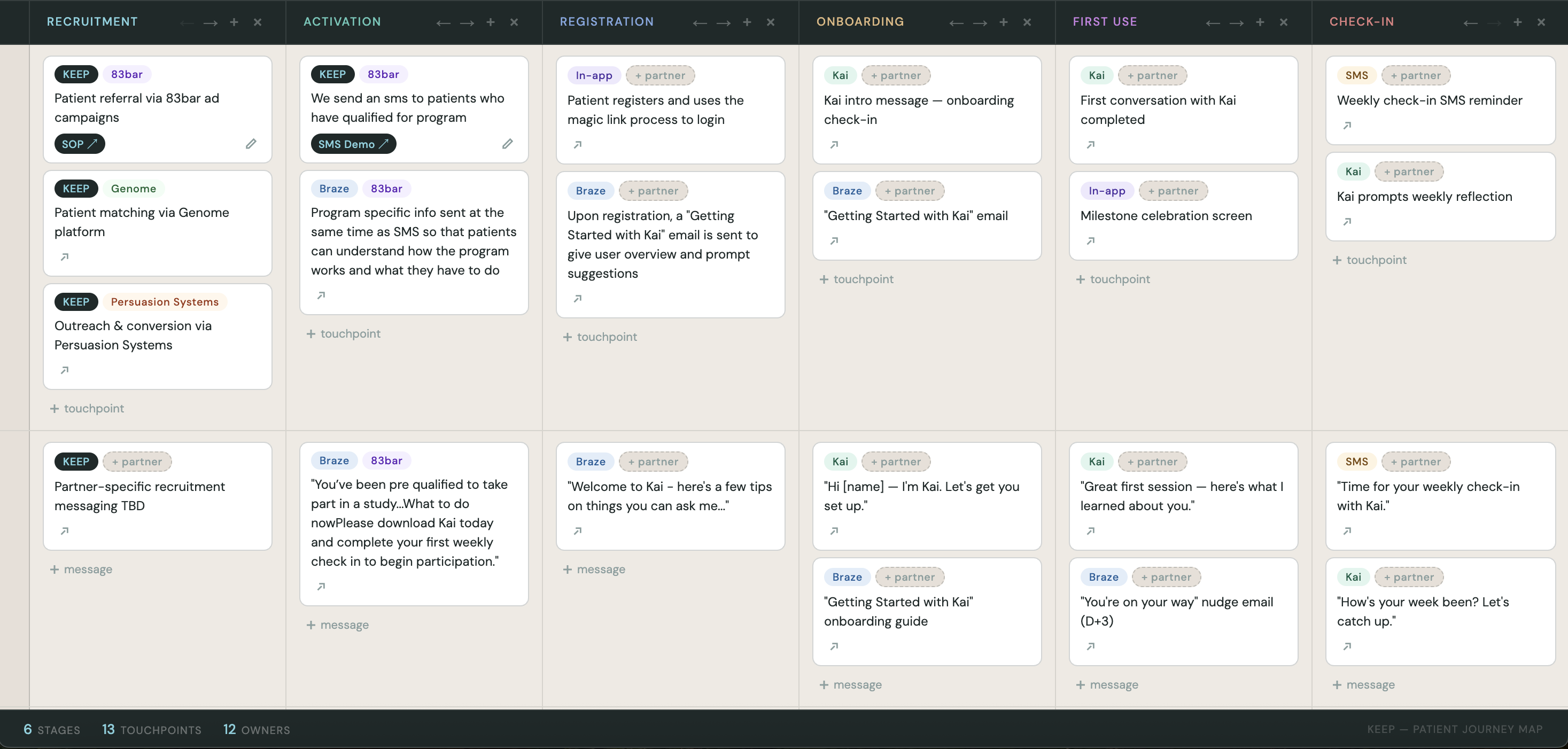Close the Check-in stage
1568x749 pixels.
(1542, 22)
